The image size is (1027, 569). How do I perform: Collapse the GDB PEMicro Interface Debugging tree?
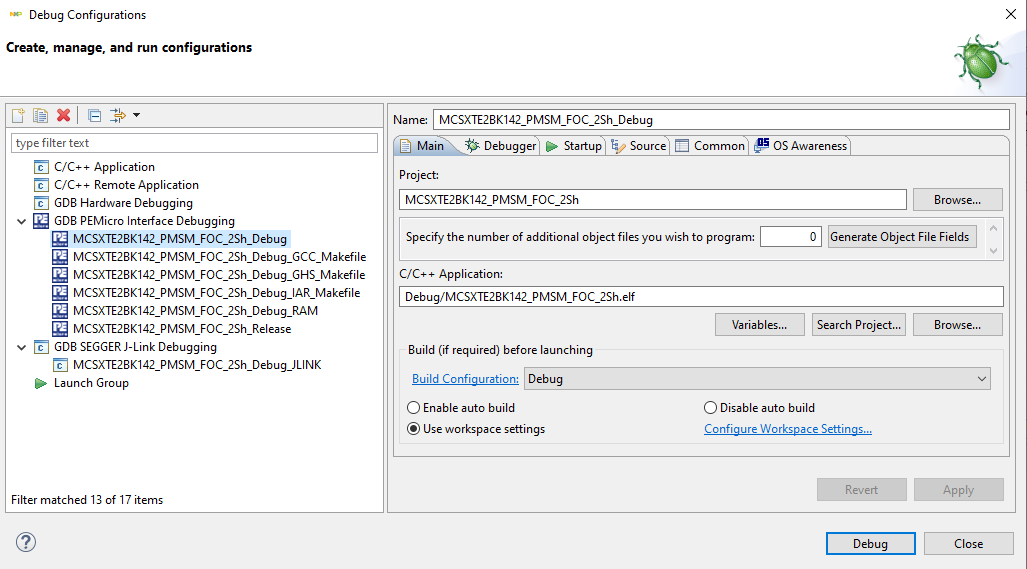coord(22,221)
